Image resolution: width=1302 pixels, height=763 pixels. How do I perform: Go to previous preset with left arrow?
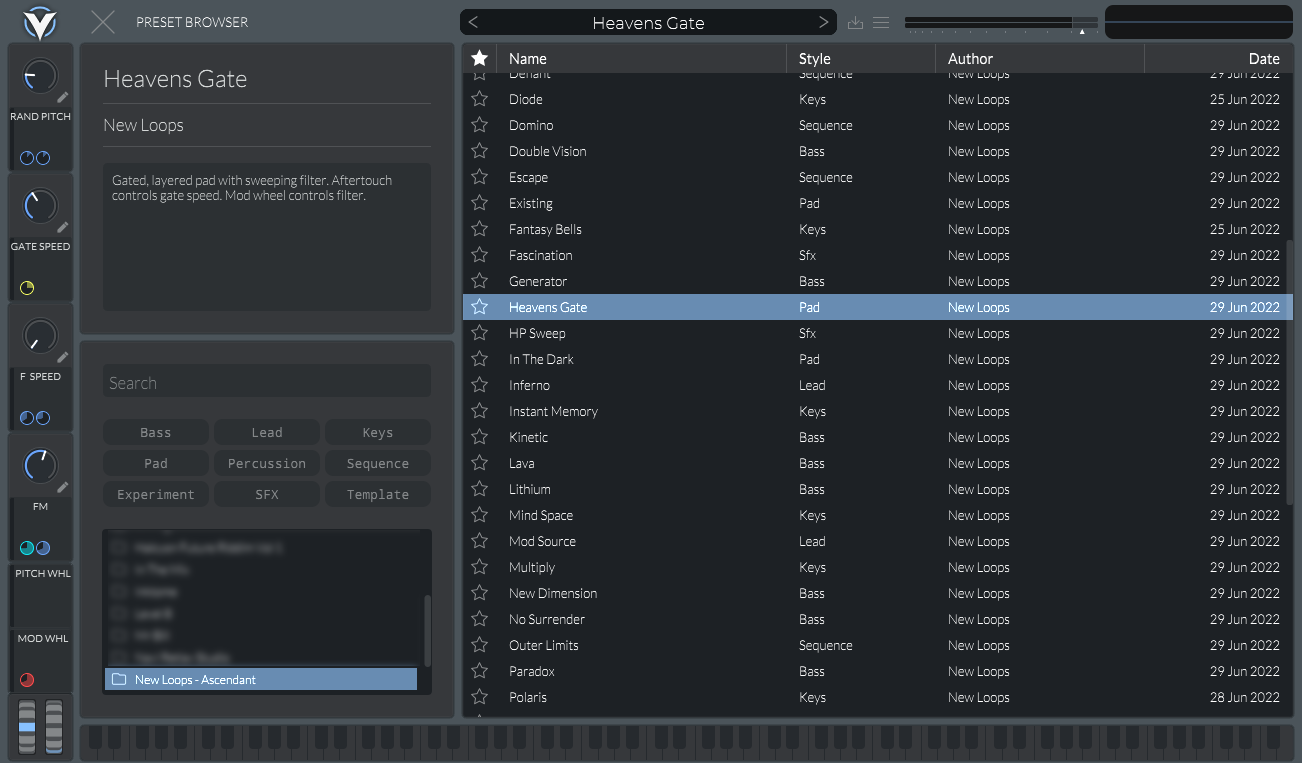point(473,22)
